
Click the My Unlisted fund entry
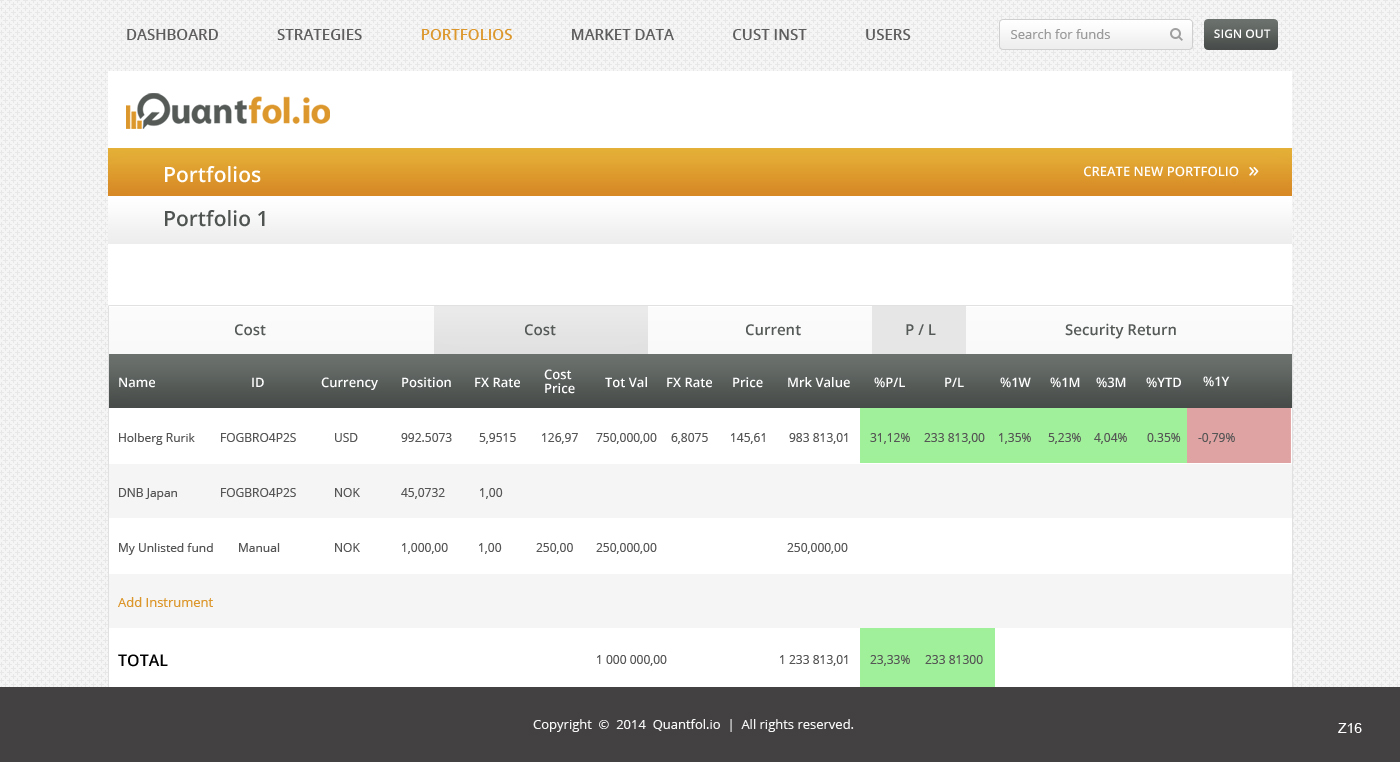(x=166, y=548)
